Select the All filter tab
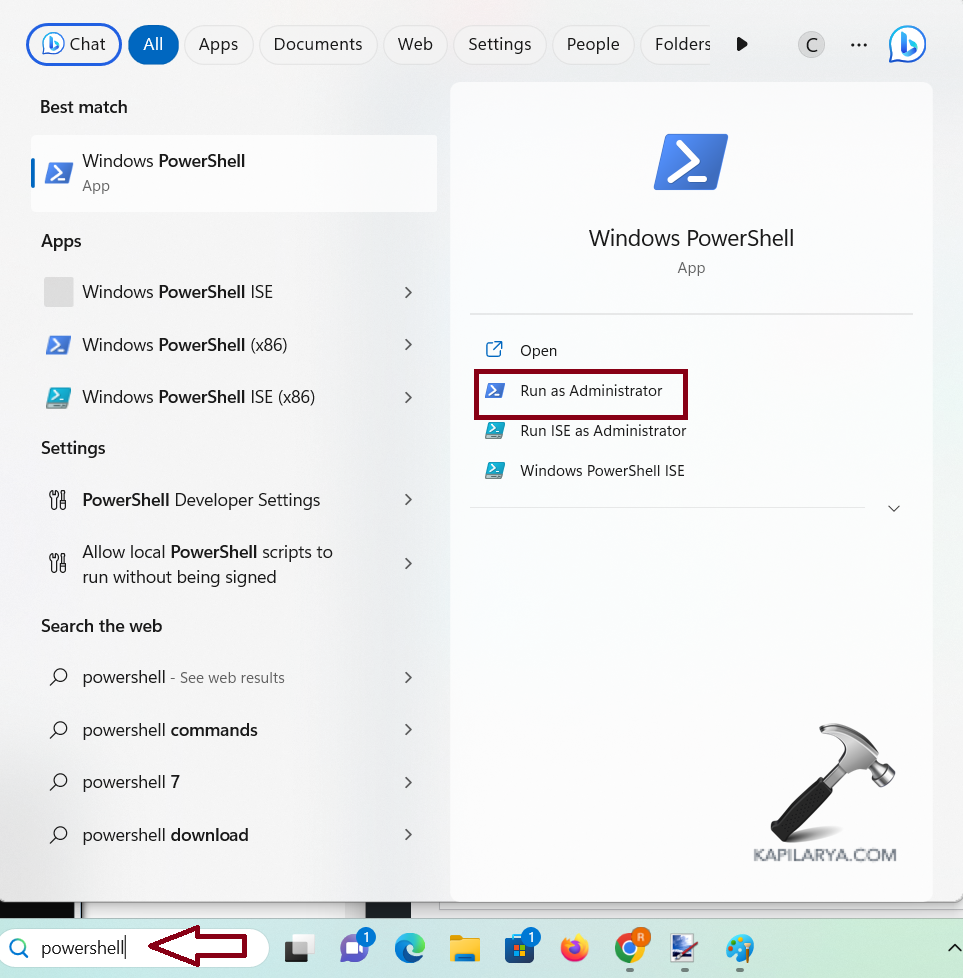 click(153, 44)
